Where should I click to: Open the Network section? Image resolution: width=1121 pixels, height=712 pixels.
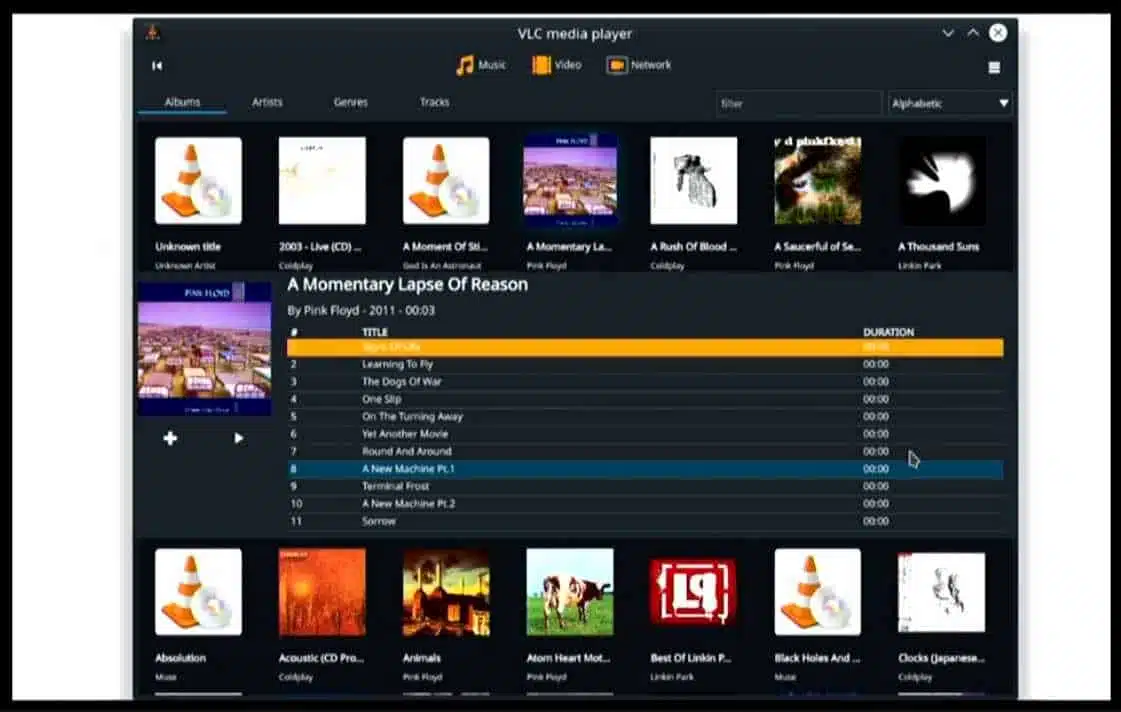pyautogui.click(x=638, y=65)
